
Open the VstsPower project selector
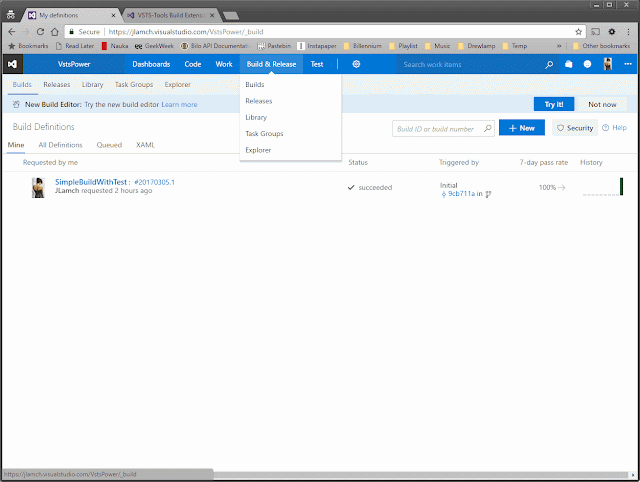(x=74, y=64)
